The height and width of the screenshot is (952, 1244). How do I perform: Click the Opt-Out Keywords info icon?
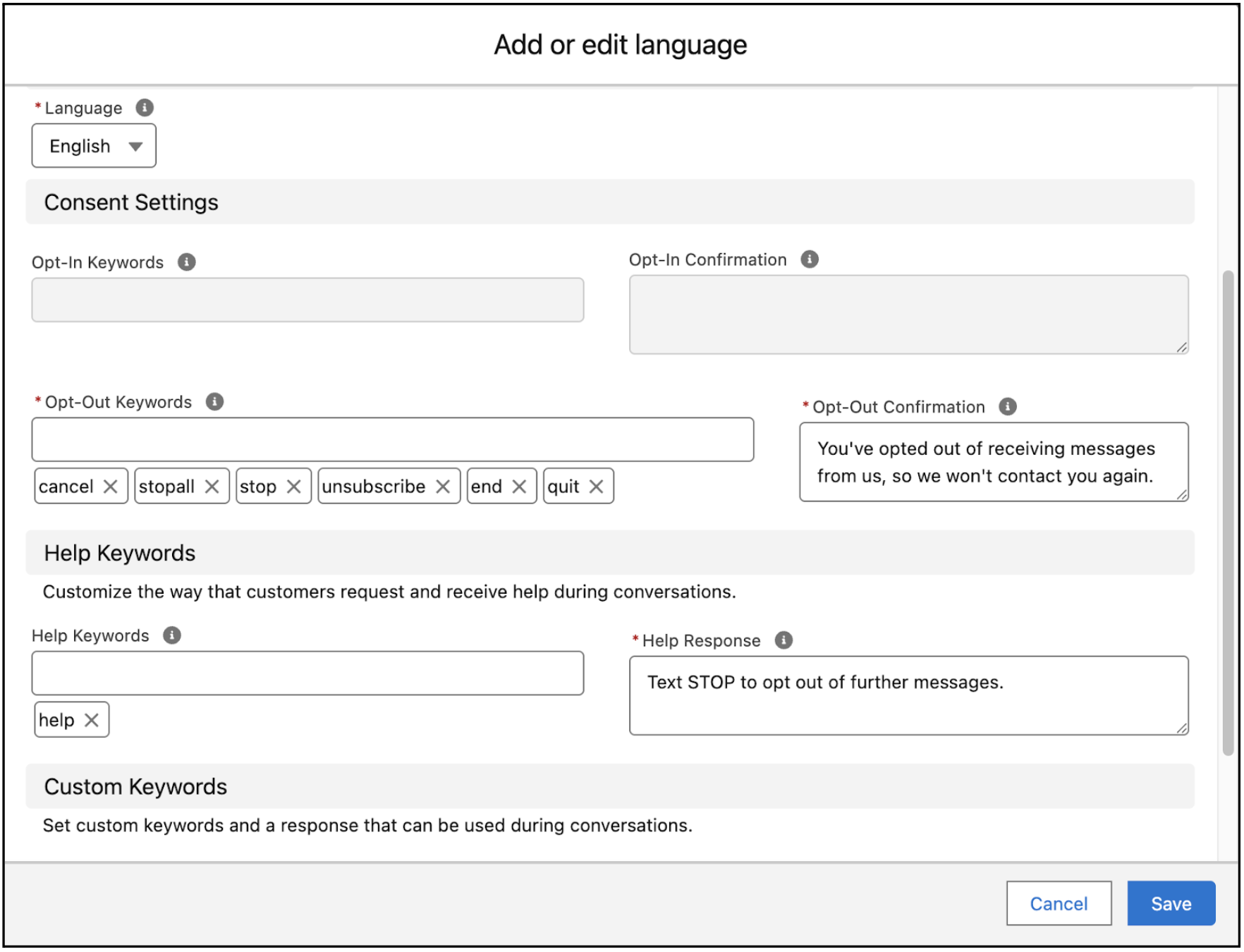coord(216,401)
